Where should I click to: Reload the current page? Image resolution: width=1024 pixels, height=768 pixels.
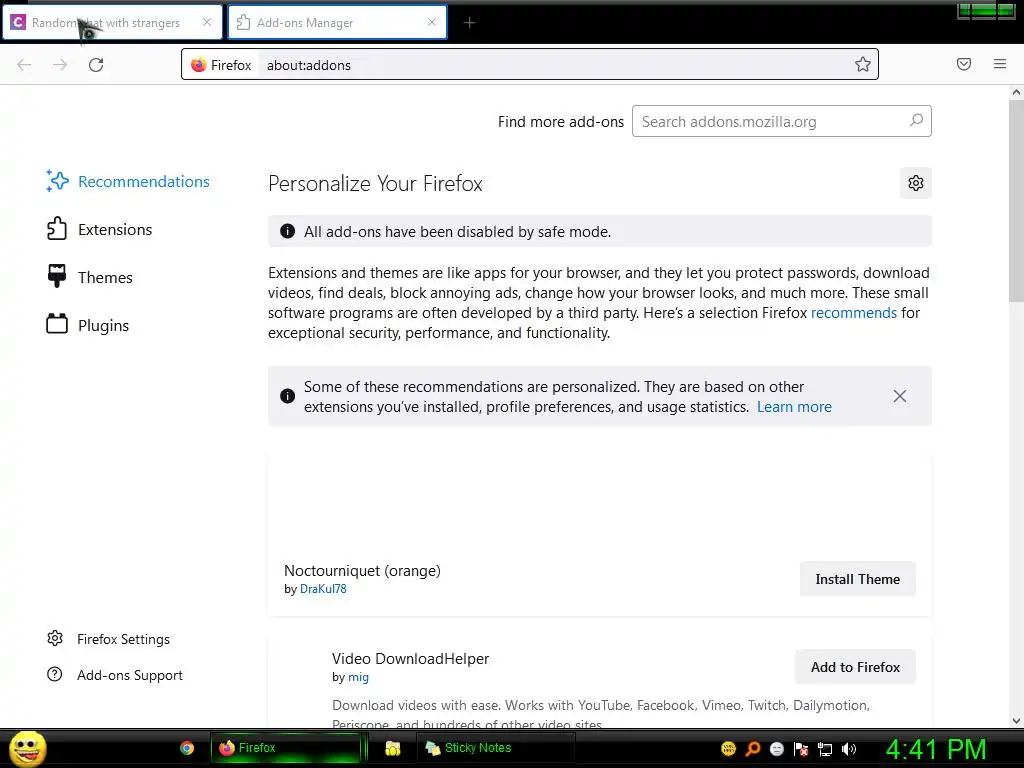click(96, 65)
